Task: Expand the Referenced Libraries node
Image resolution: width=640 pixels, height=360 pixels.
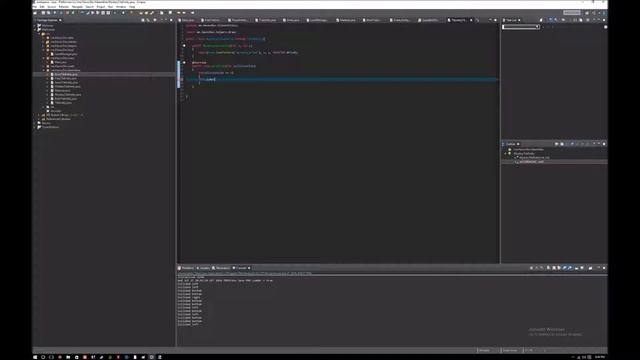Action: tap(38, 119)
